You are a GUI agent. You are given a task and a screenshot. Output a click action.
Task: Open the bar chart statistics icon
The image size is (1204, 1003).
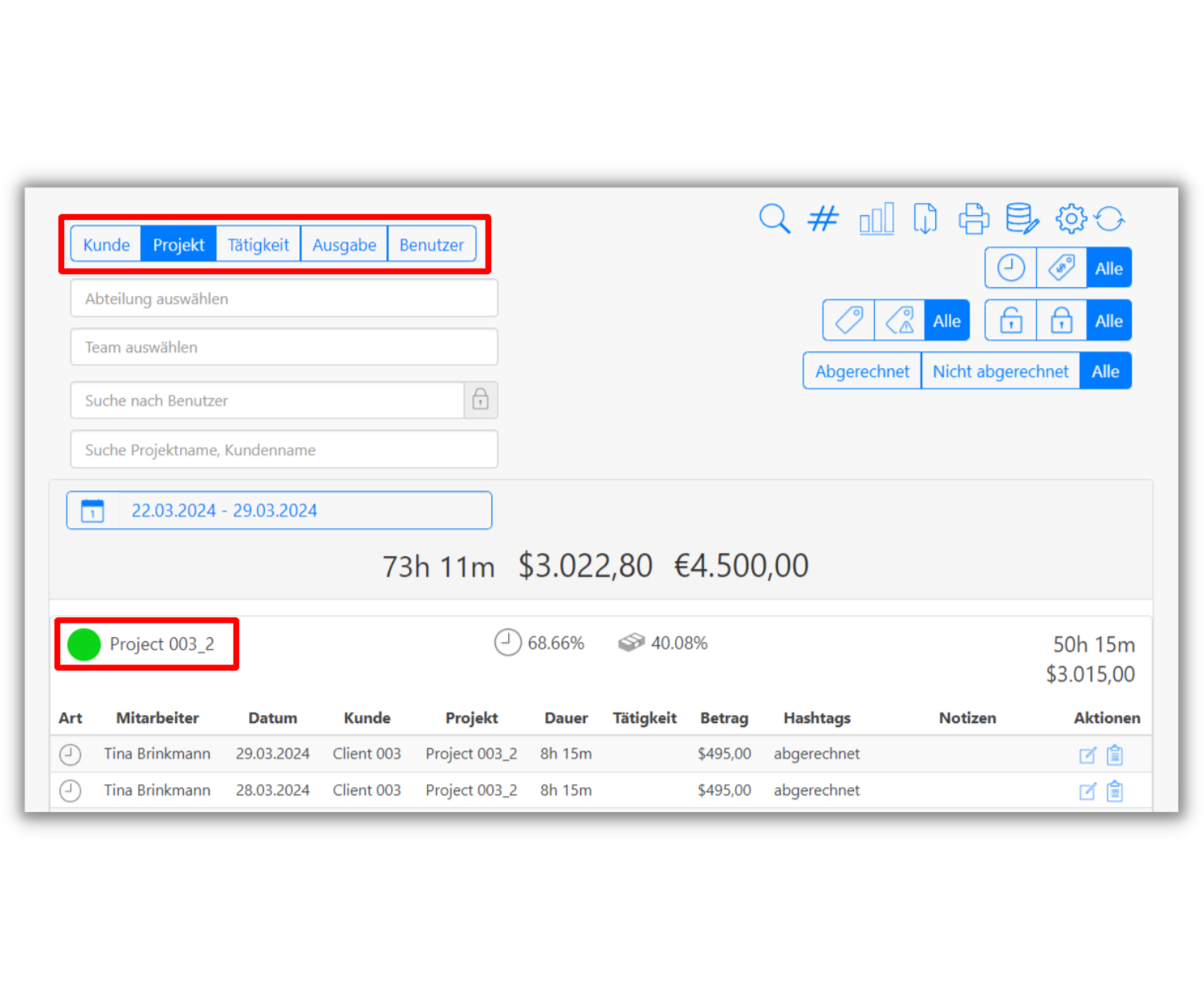[x=877, y=218]
